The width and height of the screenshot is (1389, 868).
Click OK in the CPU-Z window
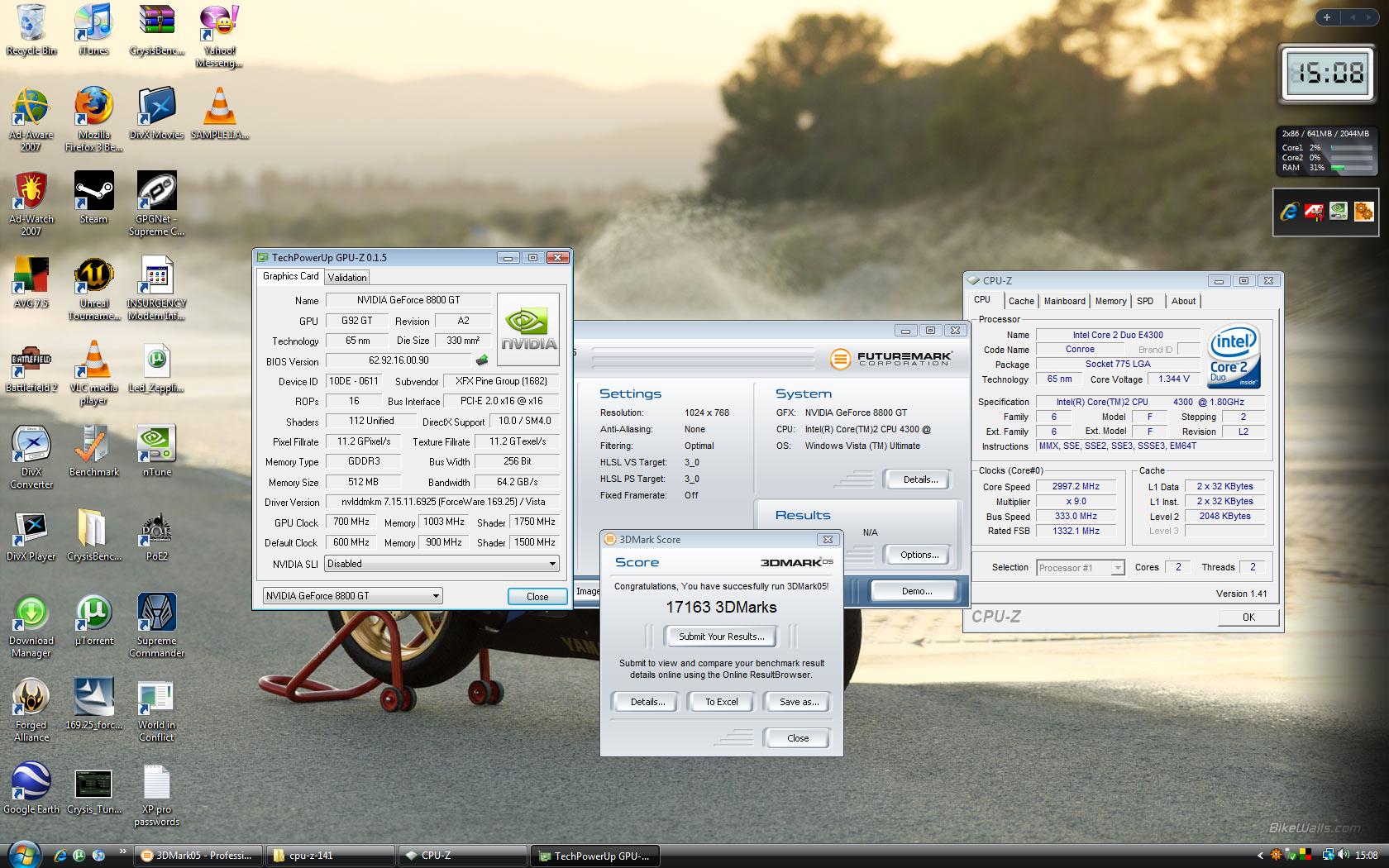(1248, 618)
